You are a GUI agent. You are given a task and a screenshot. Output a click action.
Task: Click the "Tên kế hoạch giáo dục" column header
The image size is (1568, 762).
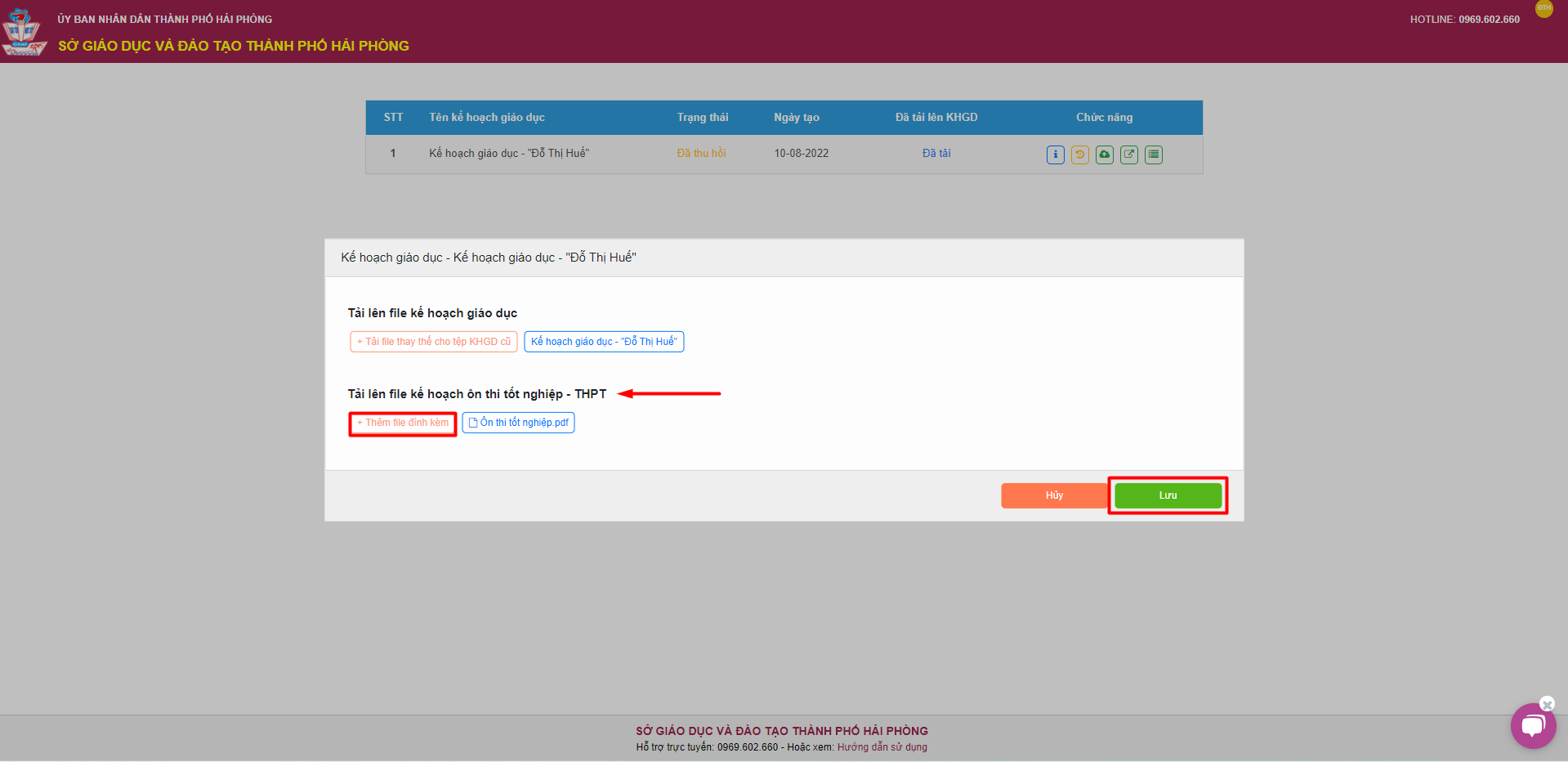click(487, 118)
